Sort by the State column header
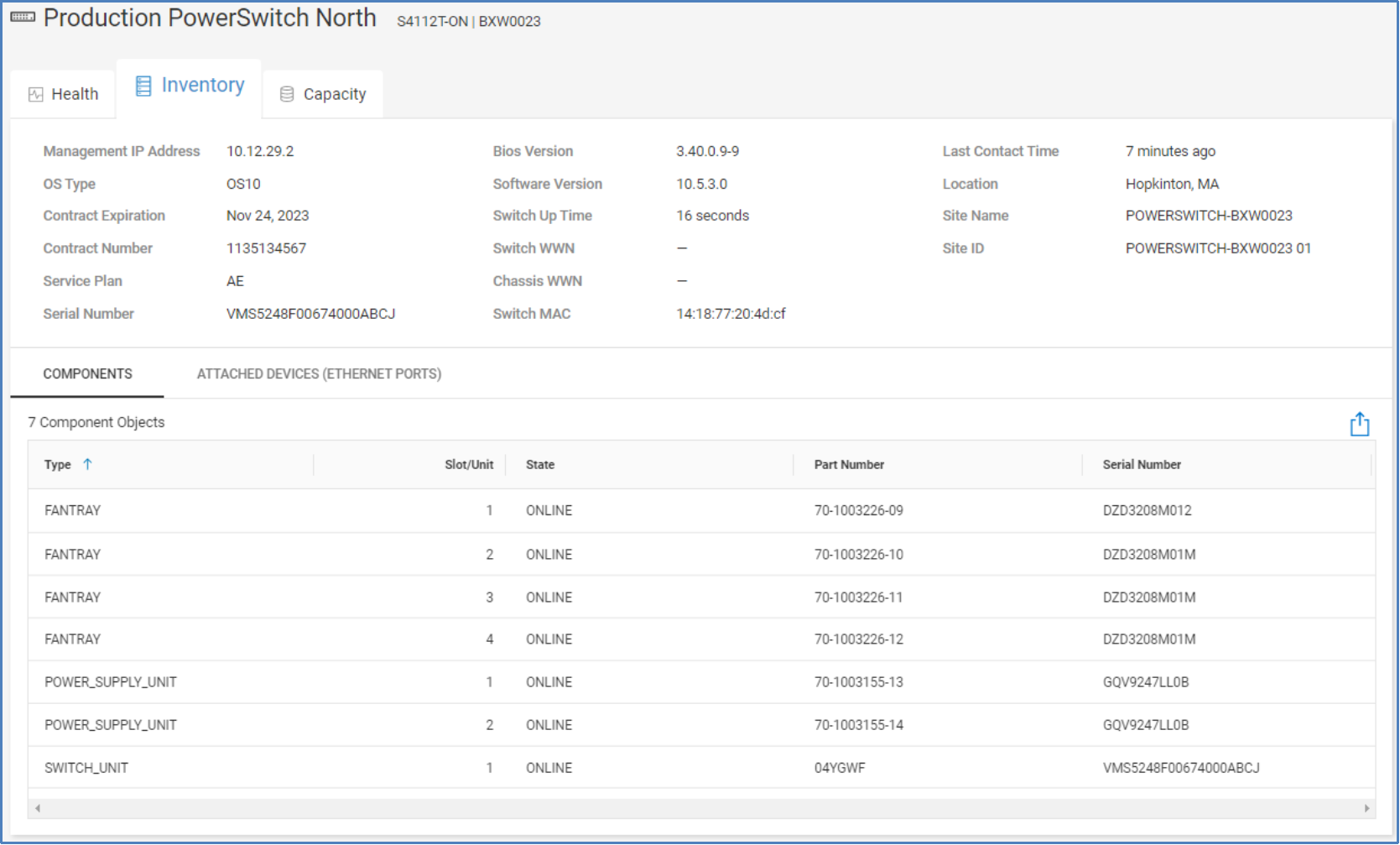Image resolution: width=1400 pixels, height=845 pixels. [x=540, y=464]
